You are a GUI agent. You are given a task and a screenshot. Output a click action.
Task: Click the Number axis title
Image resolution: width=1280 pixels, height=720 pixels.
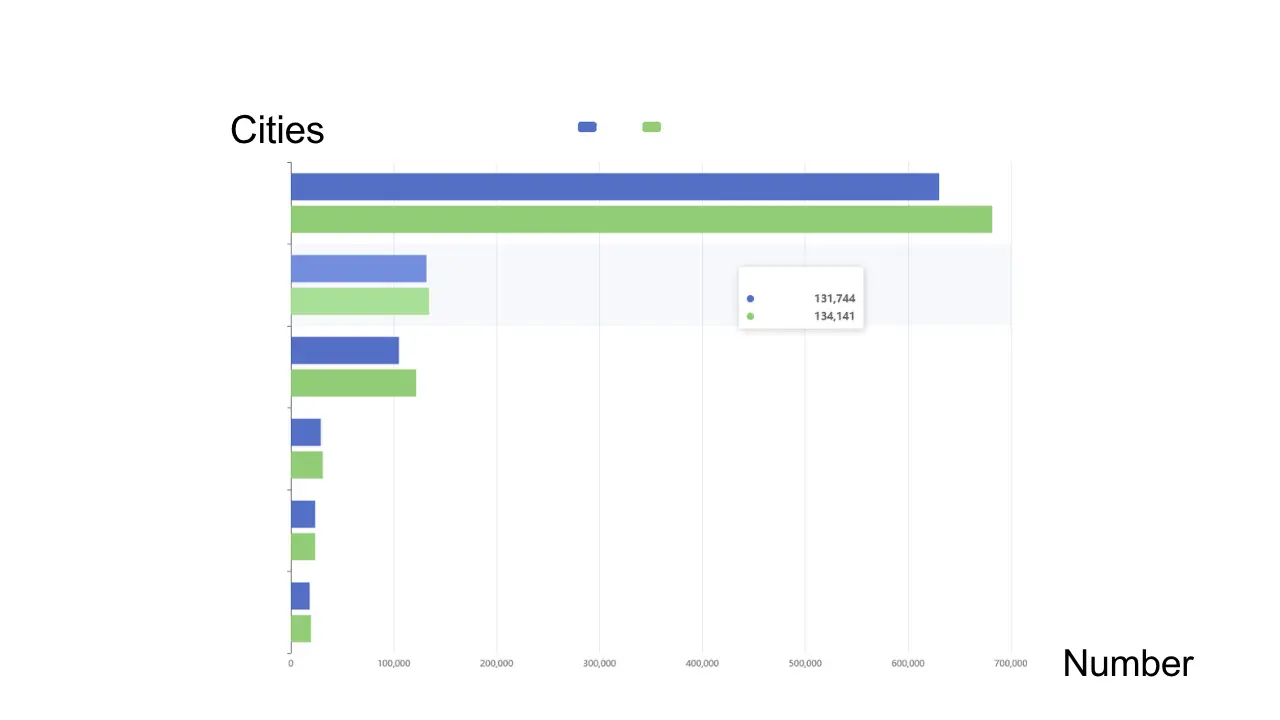click(x=1127, y=664)
